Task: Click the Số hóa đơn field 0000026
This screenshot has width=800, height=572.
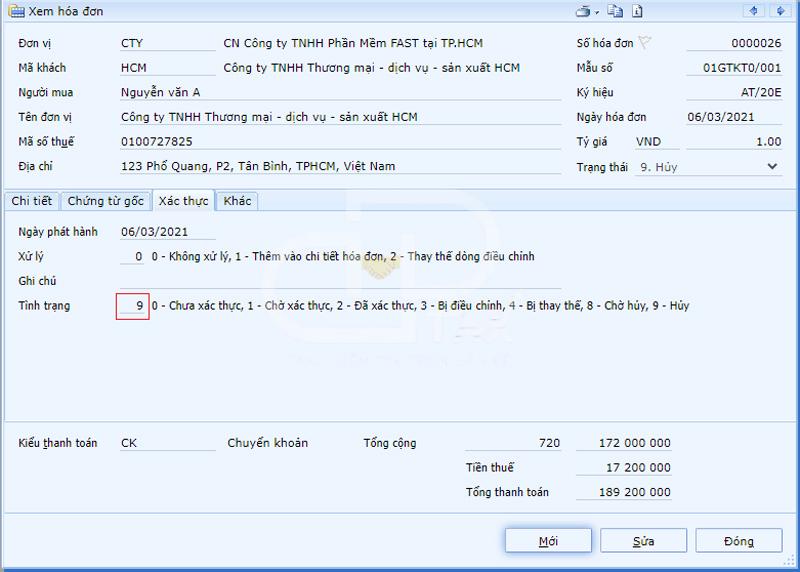Action: (x=734, y=43)
